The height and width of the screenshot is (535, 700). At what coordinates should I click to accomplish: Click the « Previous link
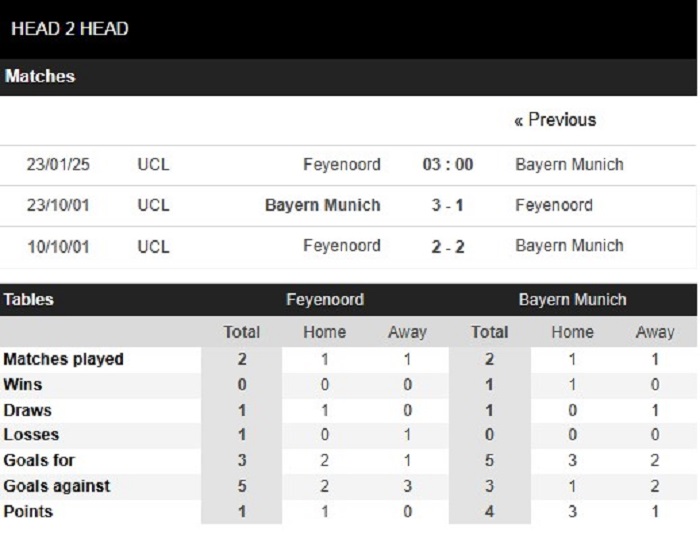point(555,120)
